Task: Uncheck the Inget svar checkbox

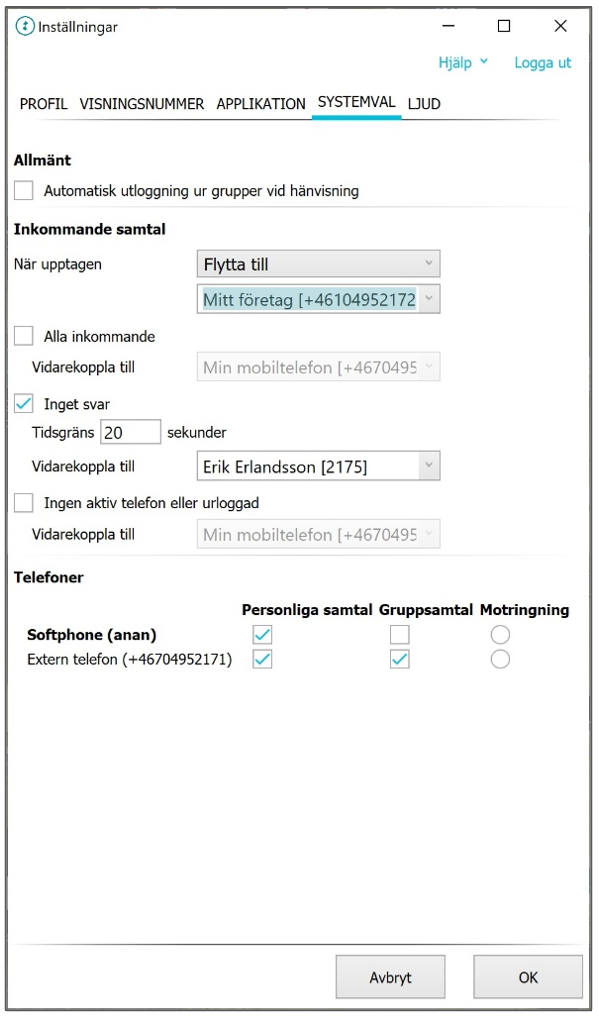Action: point(24,403)
